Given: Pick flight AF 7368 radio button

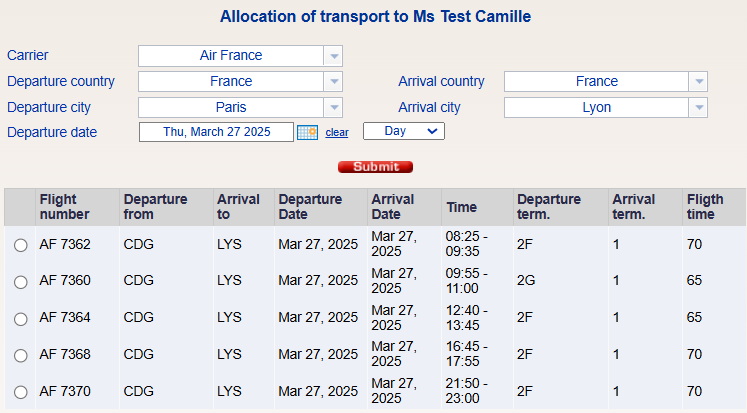Looking at the screenshot, I should point(21,355).
